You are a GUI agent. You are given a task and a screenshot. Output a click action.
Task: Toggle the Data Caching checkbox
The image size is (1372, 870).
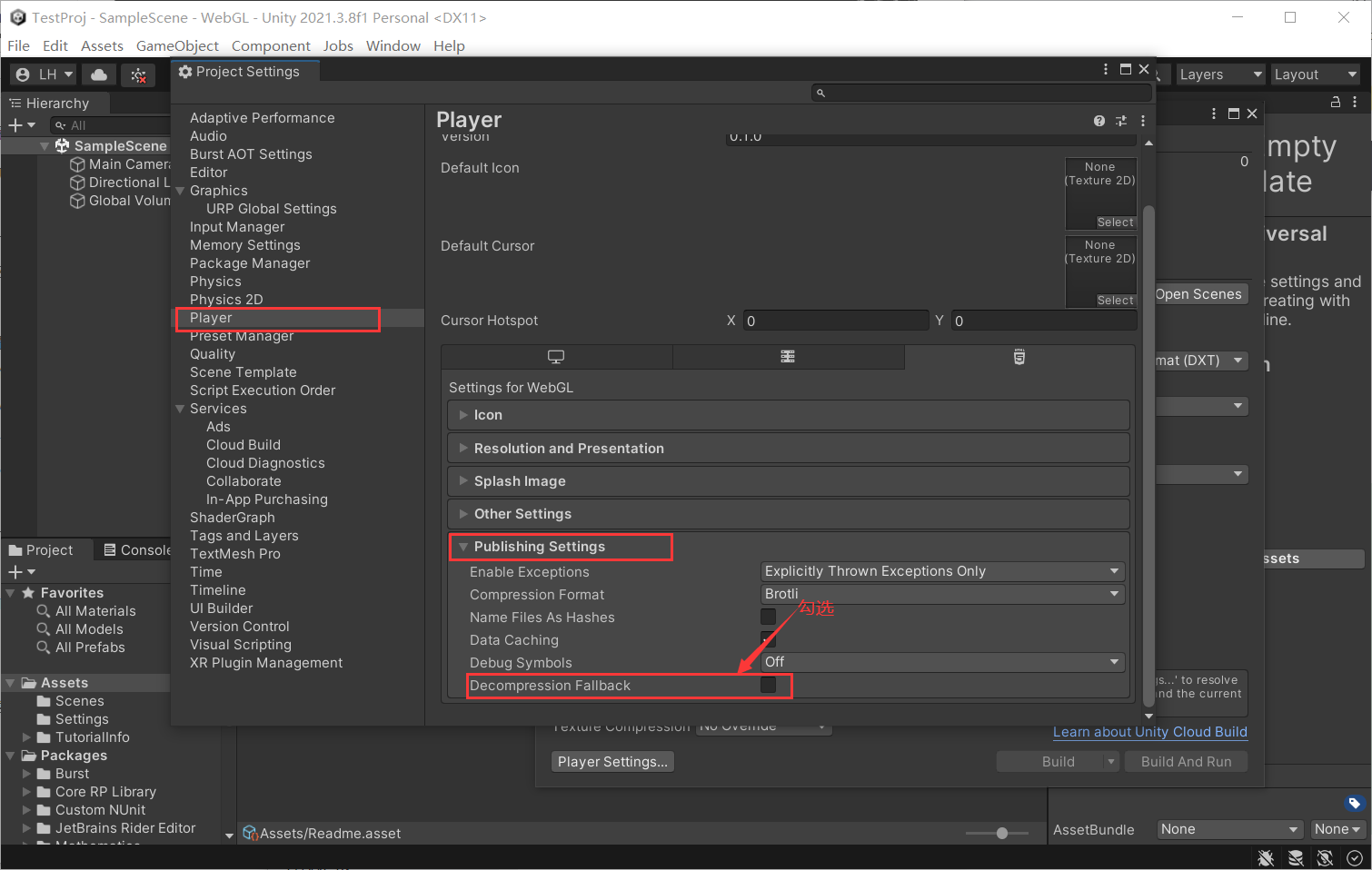768,639
